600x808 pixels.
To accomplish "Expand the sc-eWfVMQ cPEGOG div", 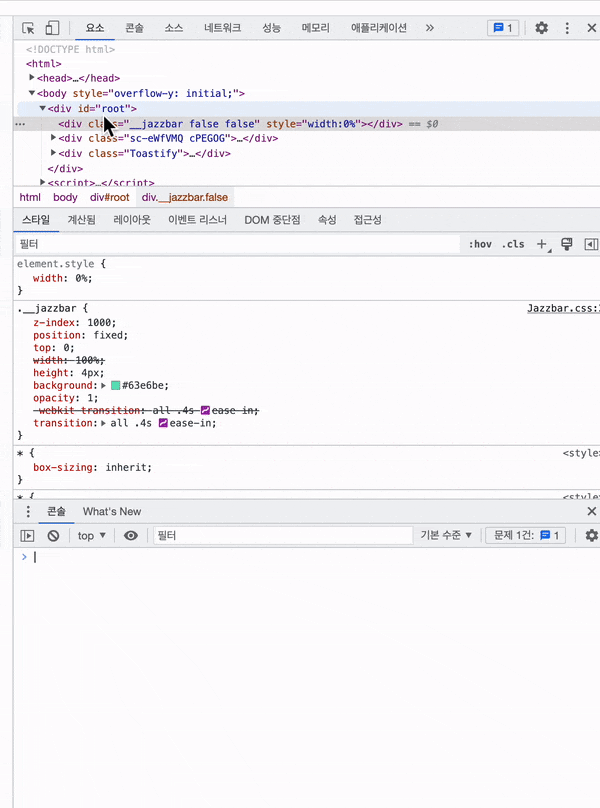I will click(54, 138).
